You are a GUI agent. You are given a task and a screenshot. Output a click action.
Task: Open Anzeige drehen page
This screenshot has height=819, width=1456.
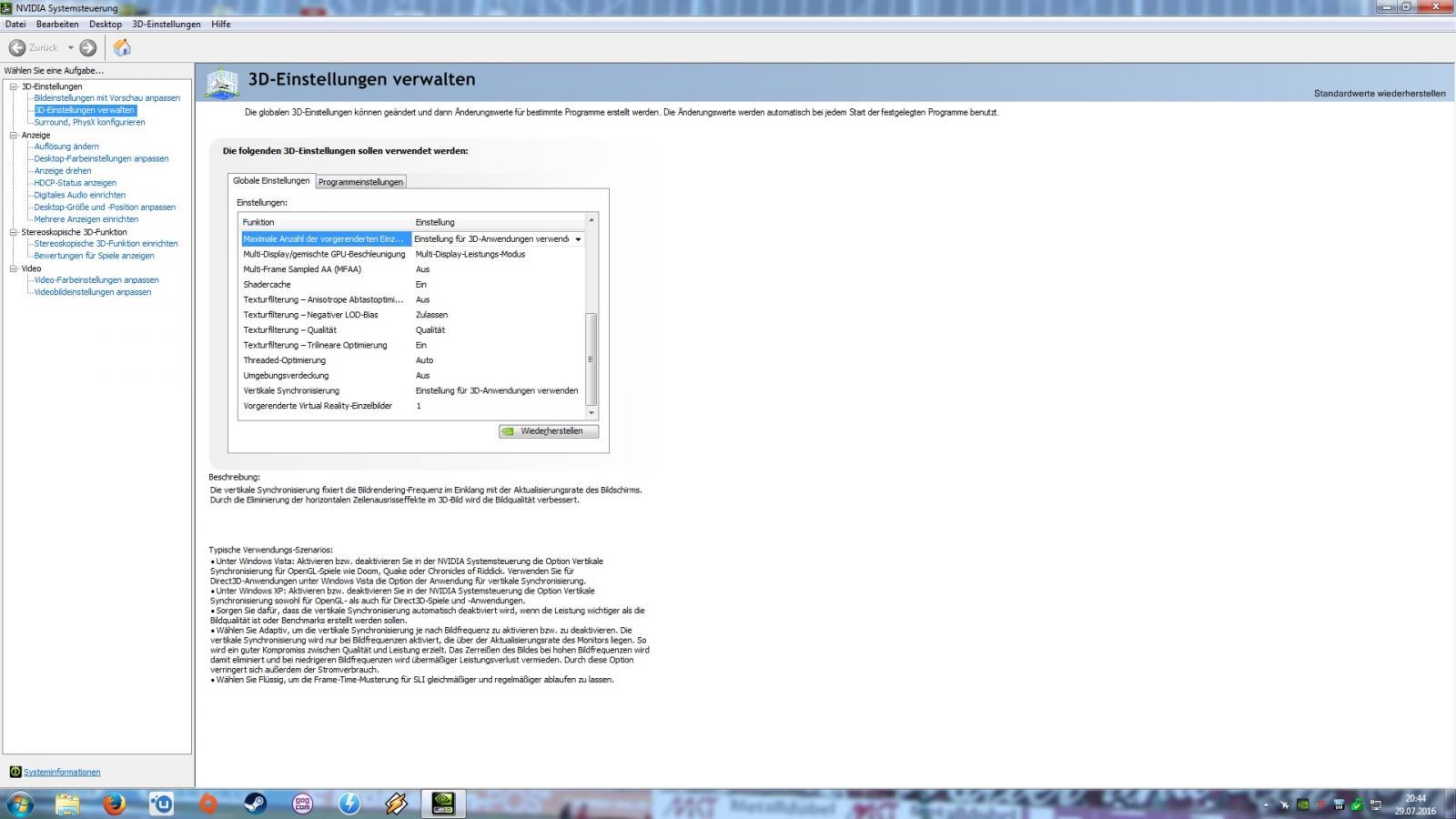pos(63,171)
